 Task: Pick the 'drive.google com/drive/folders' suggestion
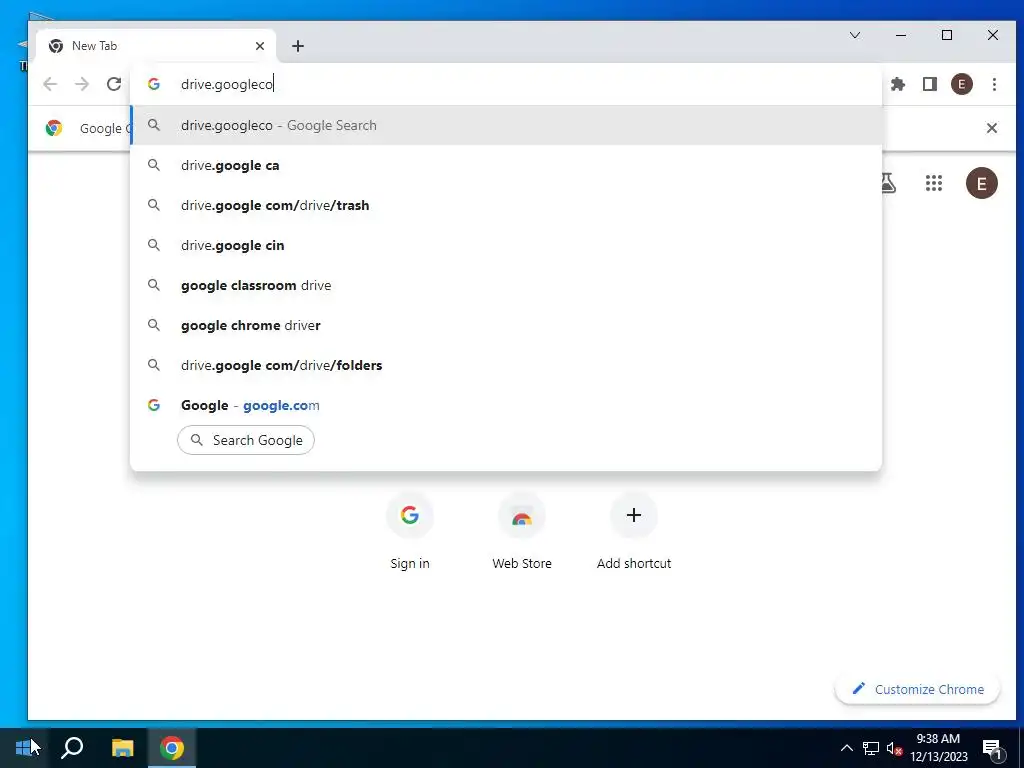pyautogui.click(x=506, y=365)
